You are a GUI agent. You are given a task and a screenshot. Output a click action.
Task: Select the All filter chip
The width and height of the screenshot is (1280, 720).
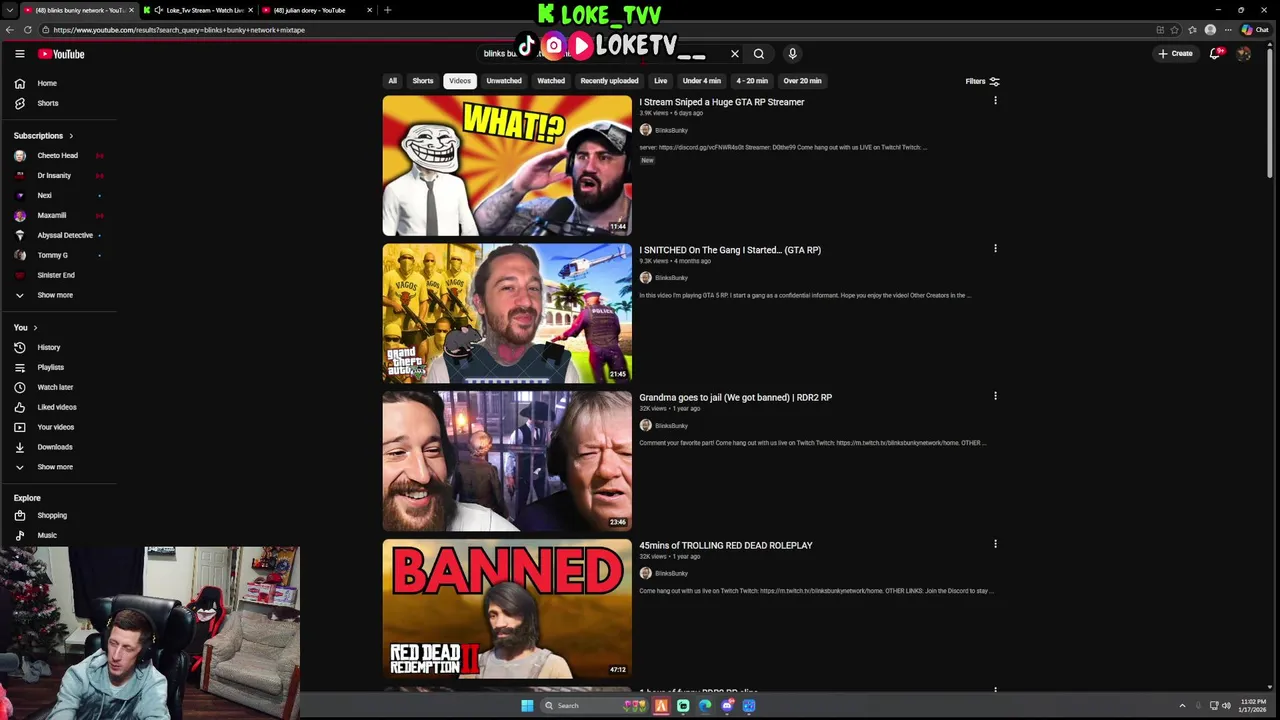tap(393, 81)
